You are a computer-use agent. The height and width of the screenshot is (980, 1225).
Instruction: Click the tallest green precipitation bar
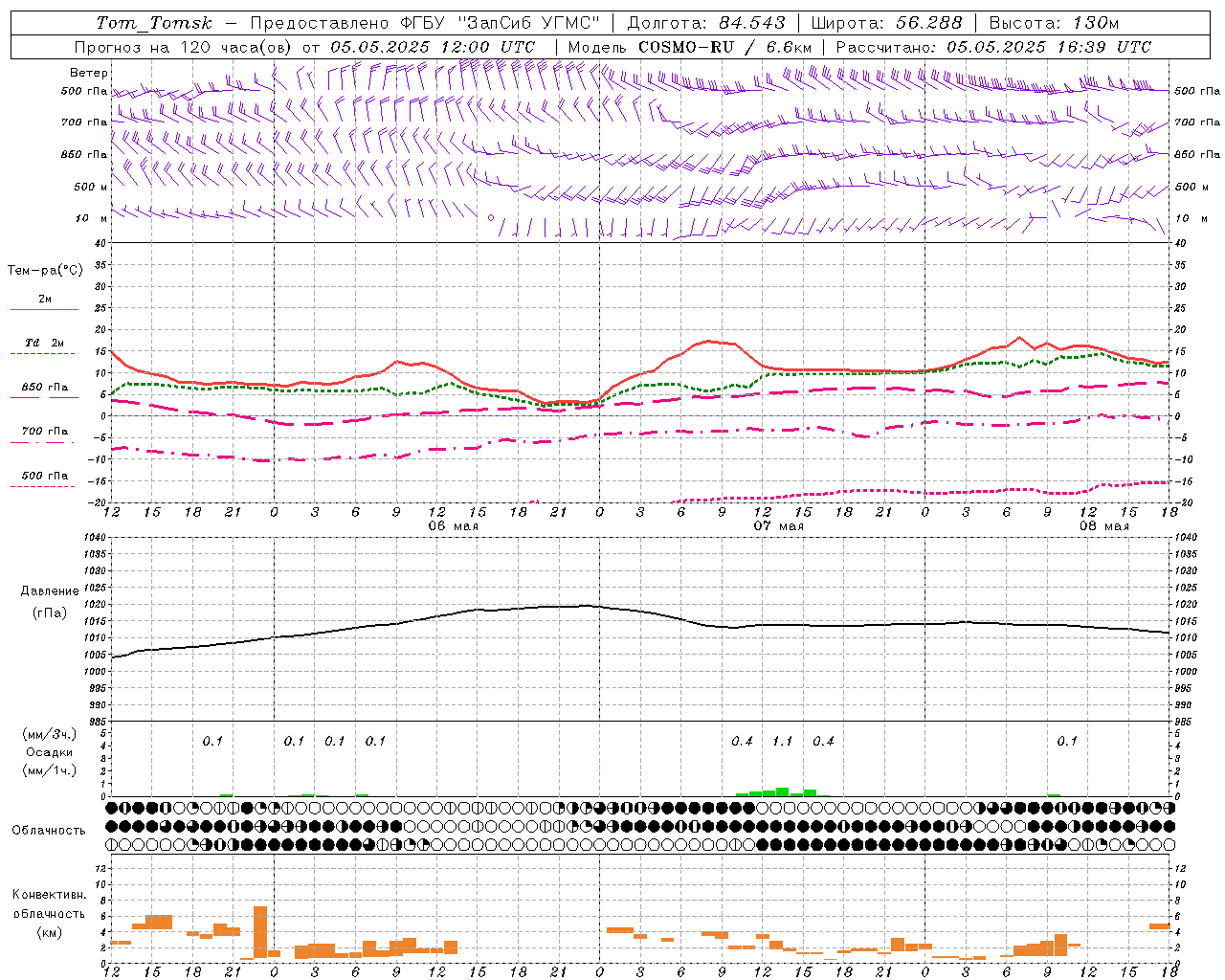click(x=782, y=791)
